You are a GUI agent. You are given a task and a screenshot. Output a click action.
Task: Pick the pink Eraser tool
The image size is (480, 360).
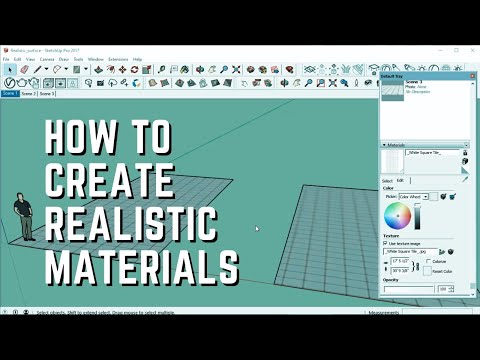point(24,70)
